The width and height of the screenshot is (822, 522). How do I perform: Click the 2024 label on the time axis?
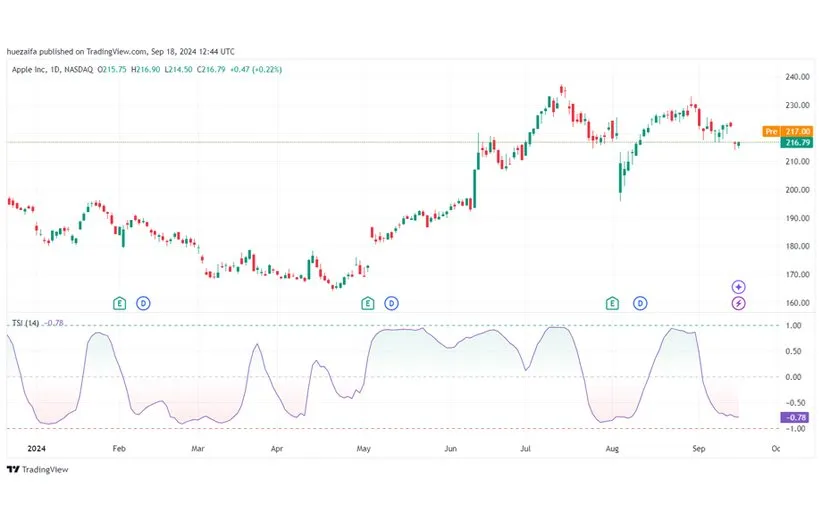(36, 448)
